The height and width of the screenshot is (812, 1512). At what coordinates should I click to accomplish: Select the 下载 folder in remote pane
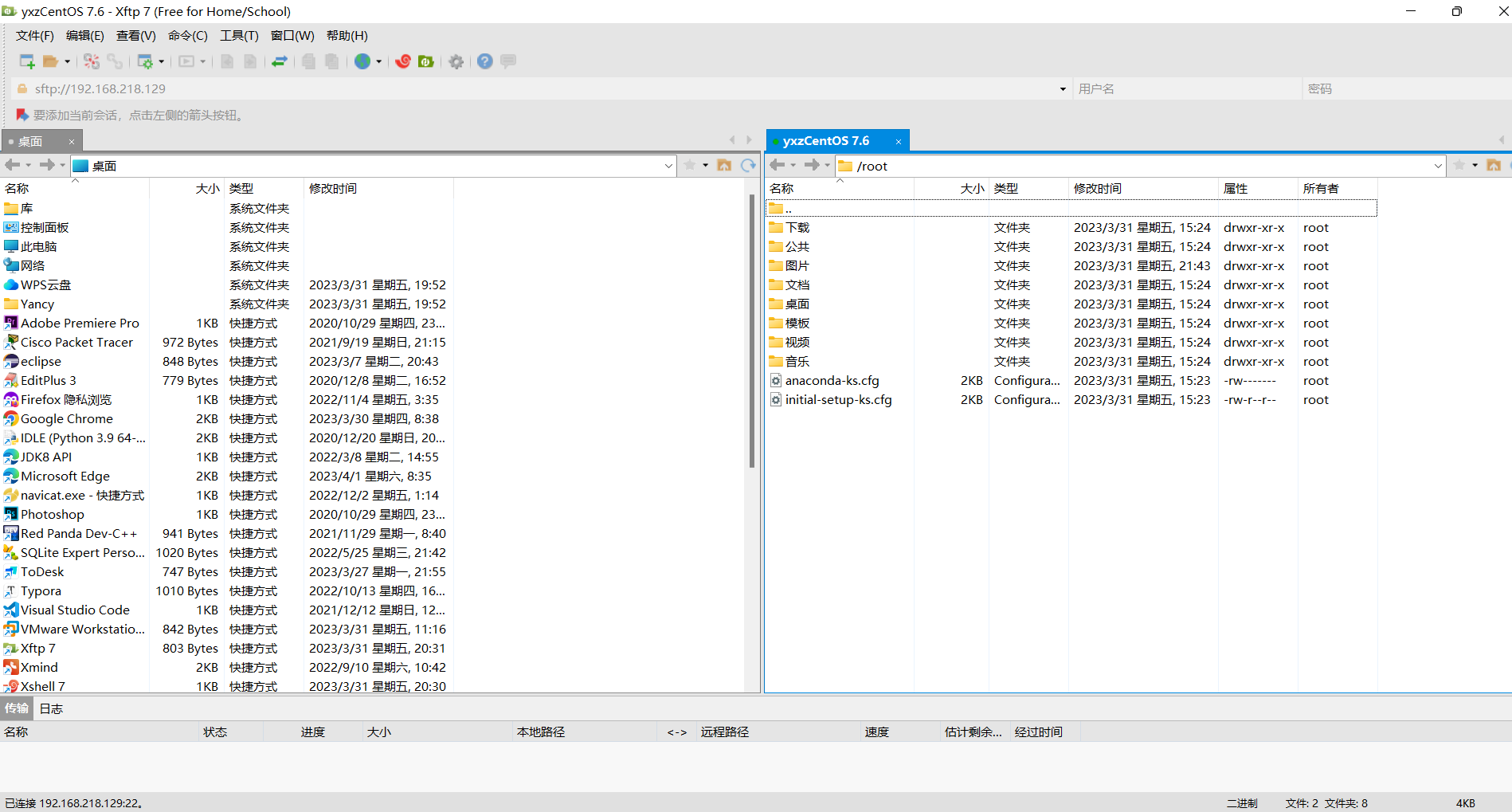789,228
